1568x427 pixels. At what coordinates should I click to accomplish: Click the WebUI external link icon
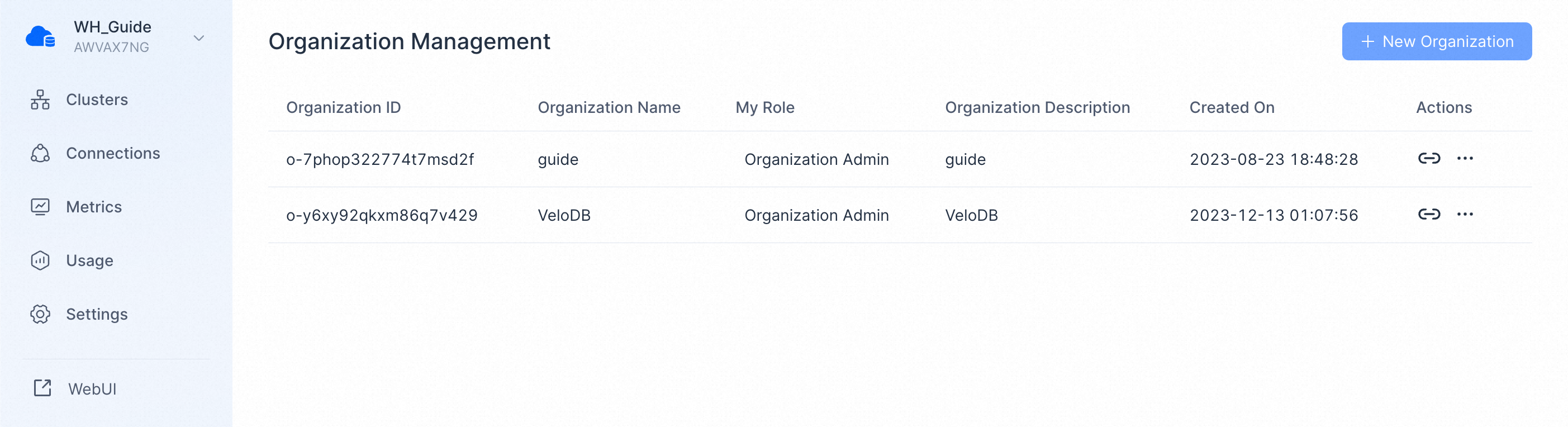coord(42,388)
